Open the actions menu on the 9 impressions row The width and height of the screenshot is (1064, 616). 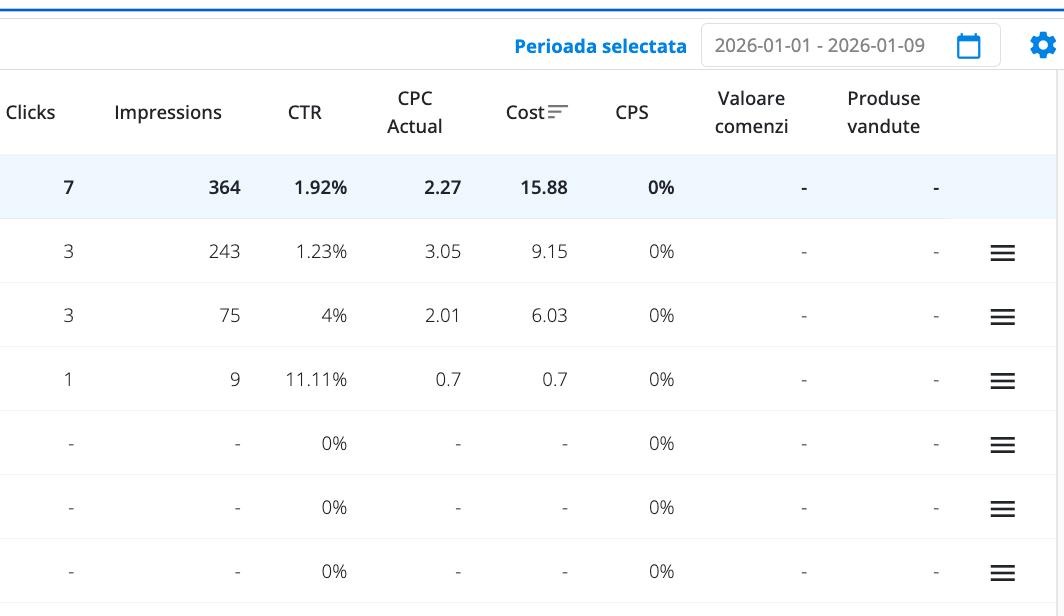click(1001, 379)
